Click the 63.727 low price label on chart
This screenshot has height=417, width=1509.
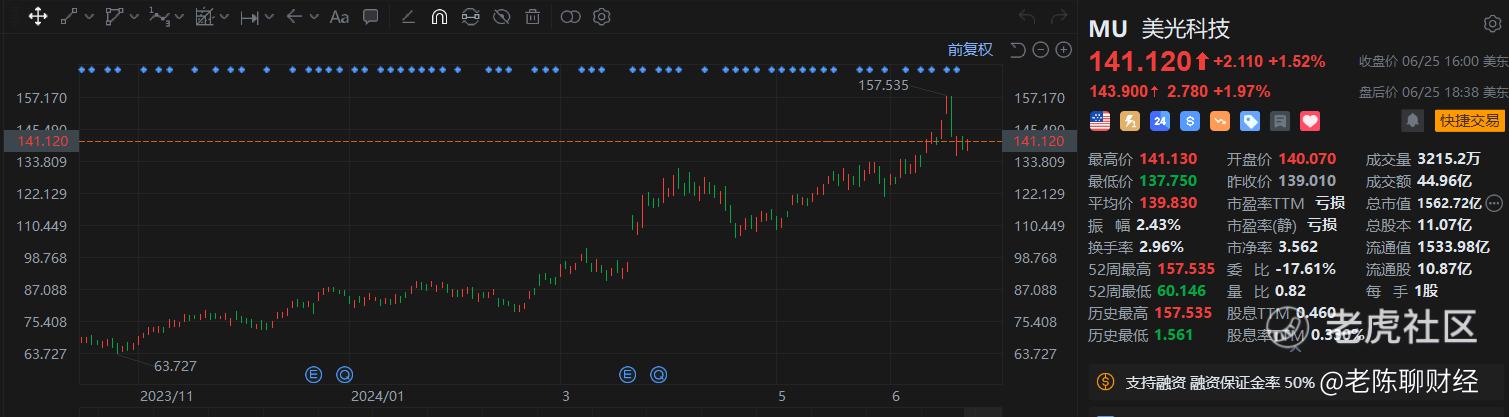176,367
